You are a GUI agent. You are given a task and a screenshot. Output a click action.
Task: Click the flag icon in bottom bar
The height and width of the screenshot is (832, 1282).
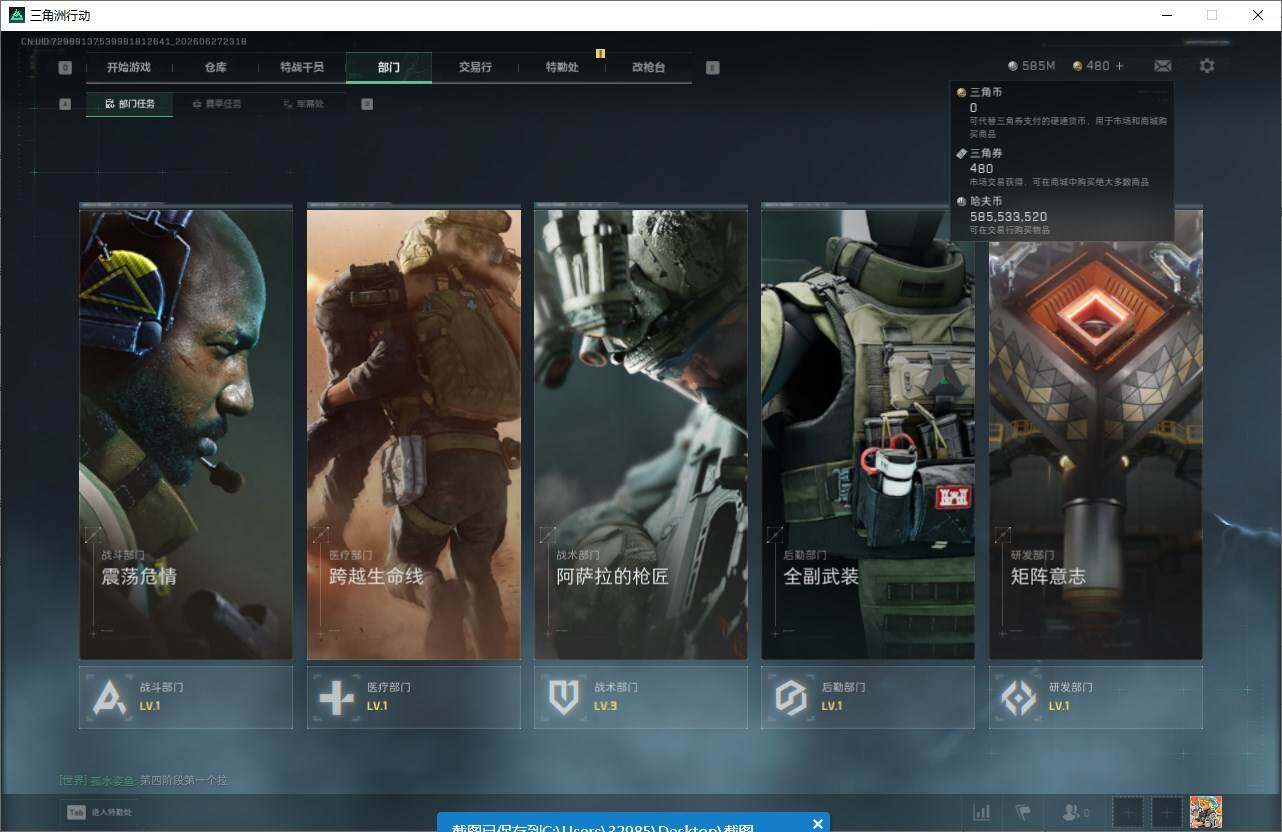coord(1022,812)
